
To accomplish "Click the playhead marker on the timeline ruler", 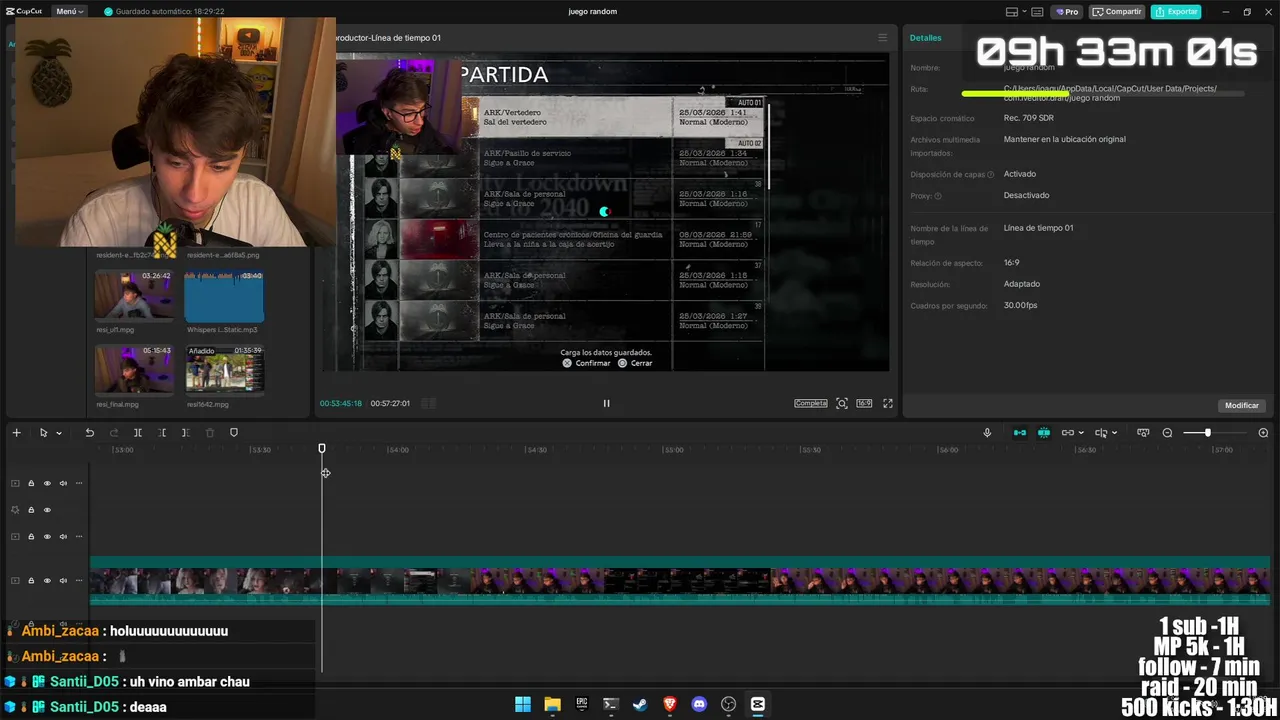I will pos(322,449).
